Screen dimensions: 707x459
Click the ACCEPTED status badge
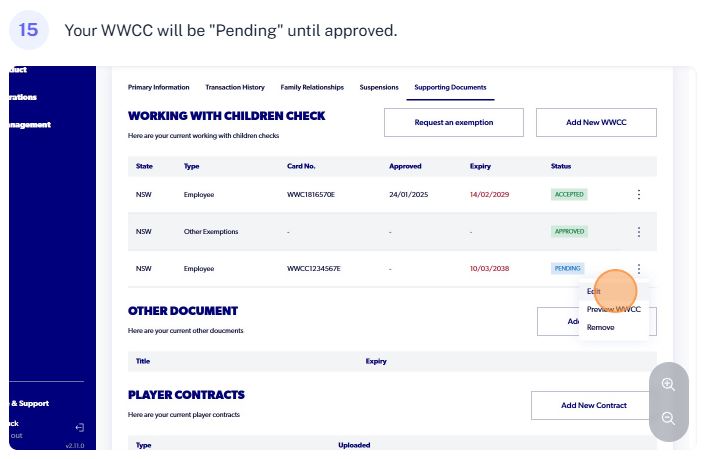tap(569, 194)
